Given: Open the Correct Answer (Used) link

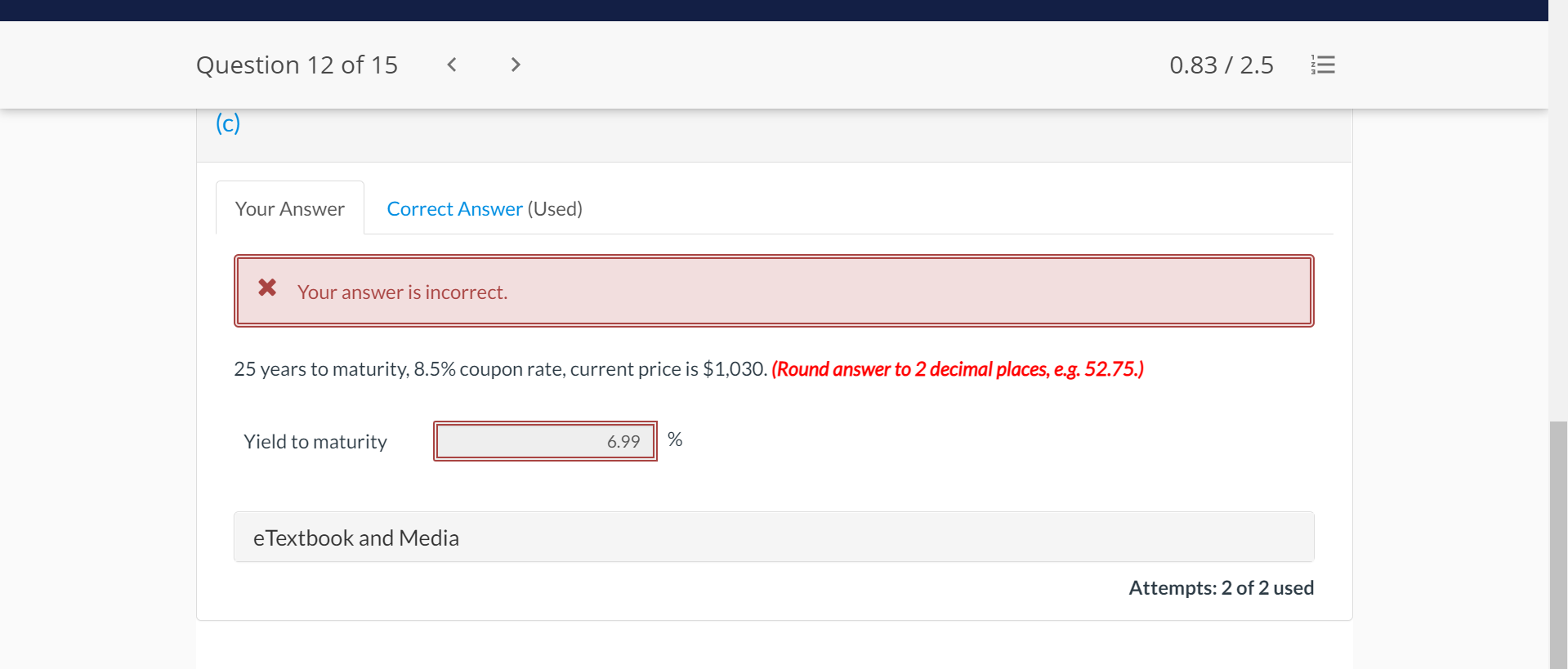Looking at the screenshot, I should click(x=454, y=208).
